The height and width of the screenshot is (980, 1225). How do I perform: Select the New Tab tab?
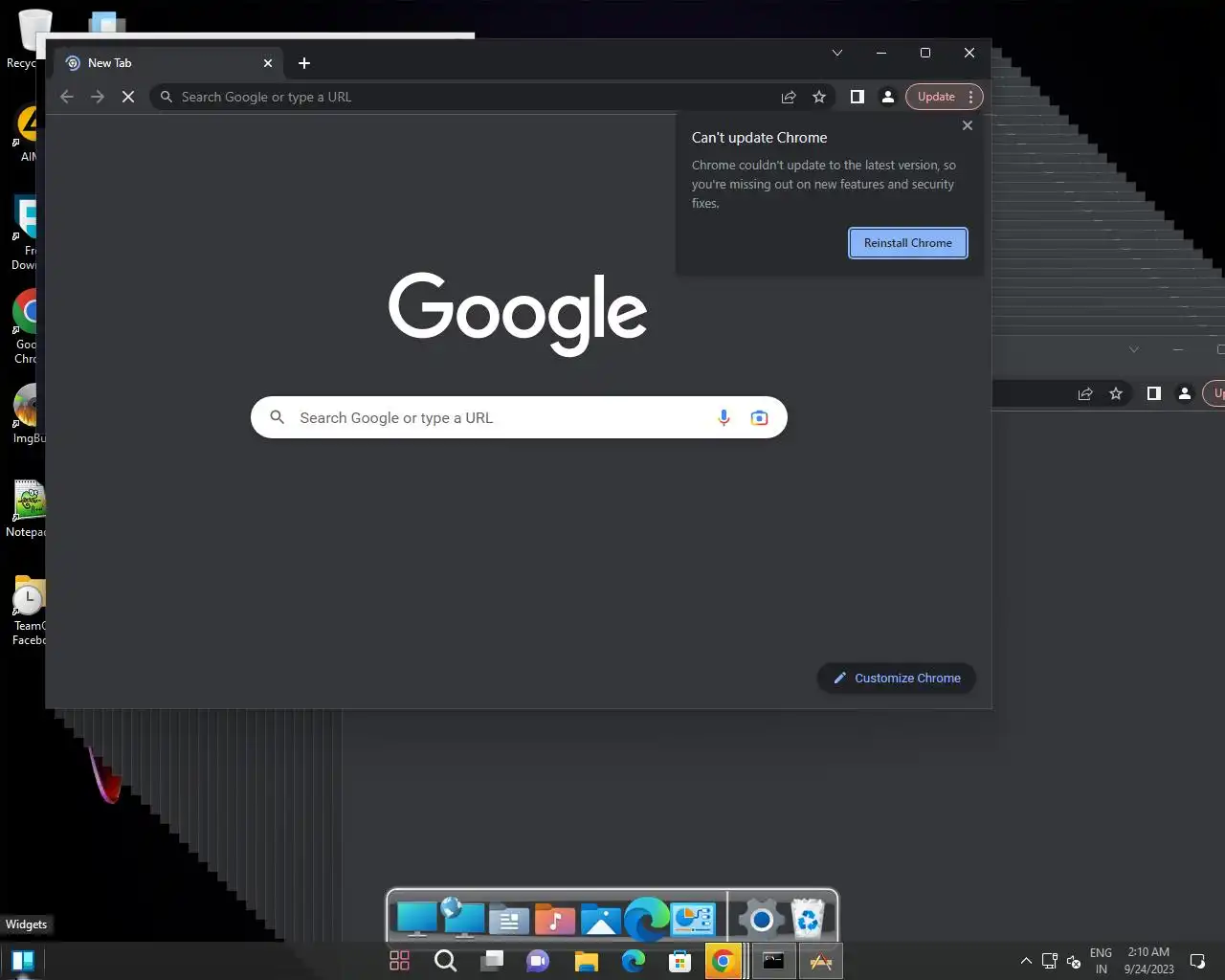click(x=167, y=63)
